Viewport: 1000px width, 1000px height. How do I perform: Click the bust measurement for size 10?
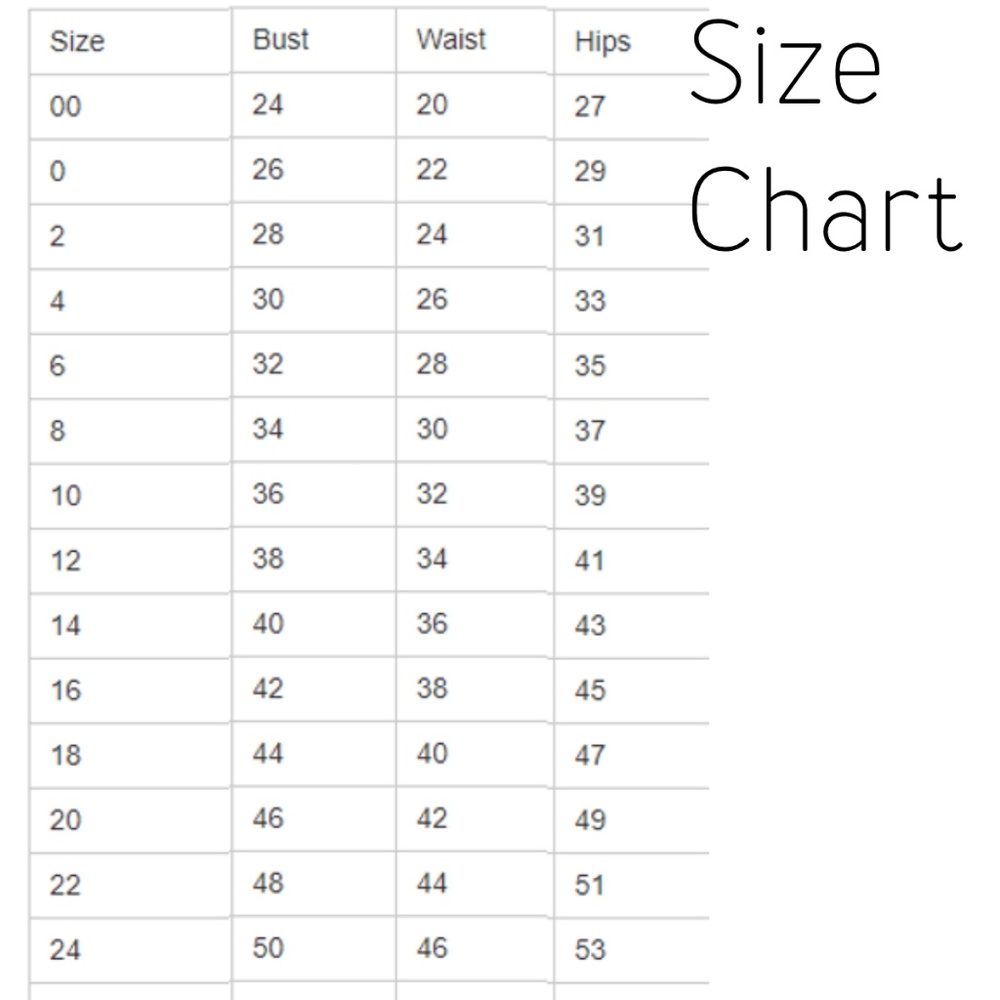coord(268,494)
